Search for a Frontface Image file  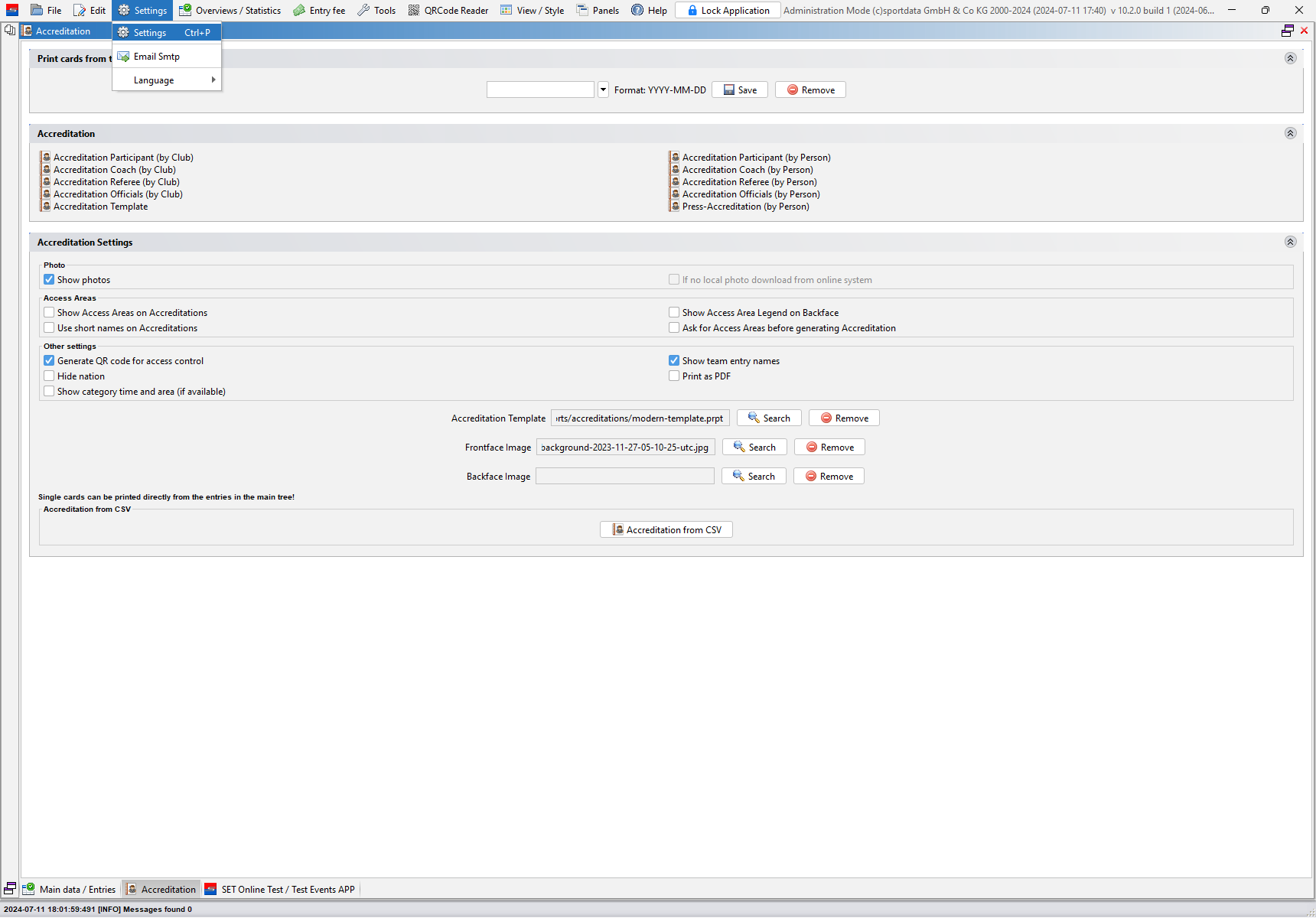coord(754,448)
